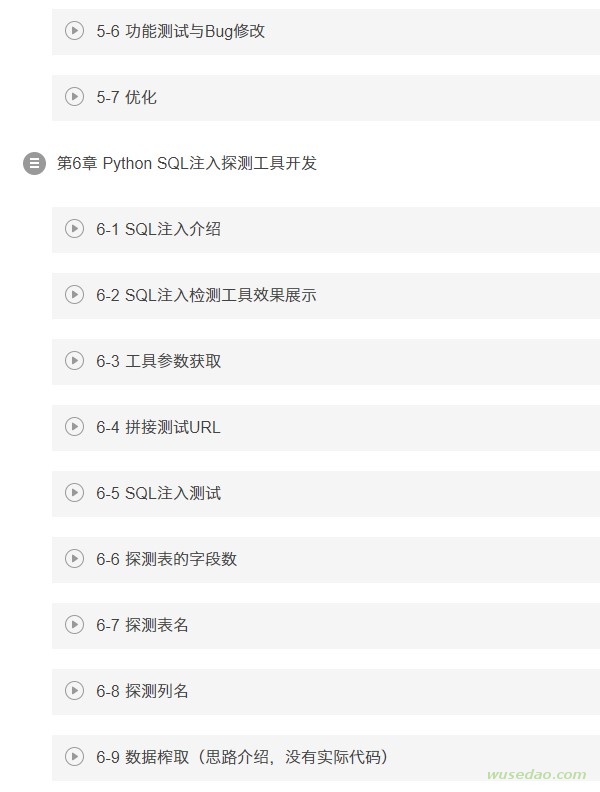
Task: Click play icon next to 6-7 探测表名
Action: click(74, 625)
